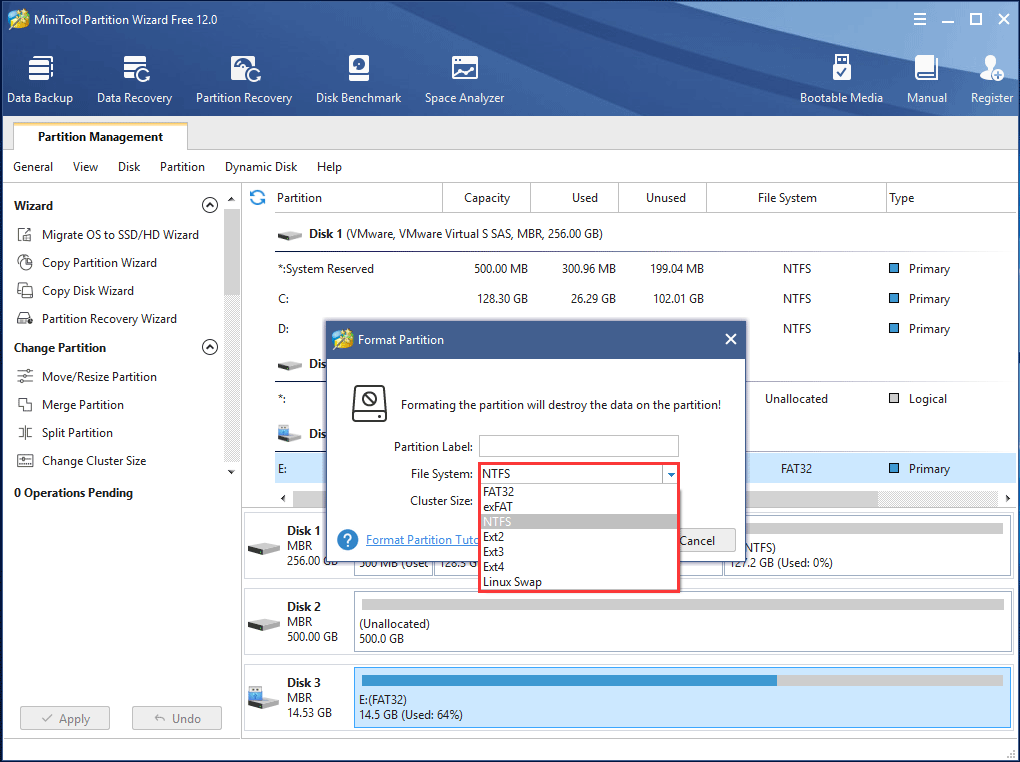
Task: Collapse the Change Partition section
Action: pyautogui.click(x=210, y=346)
